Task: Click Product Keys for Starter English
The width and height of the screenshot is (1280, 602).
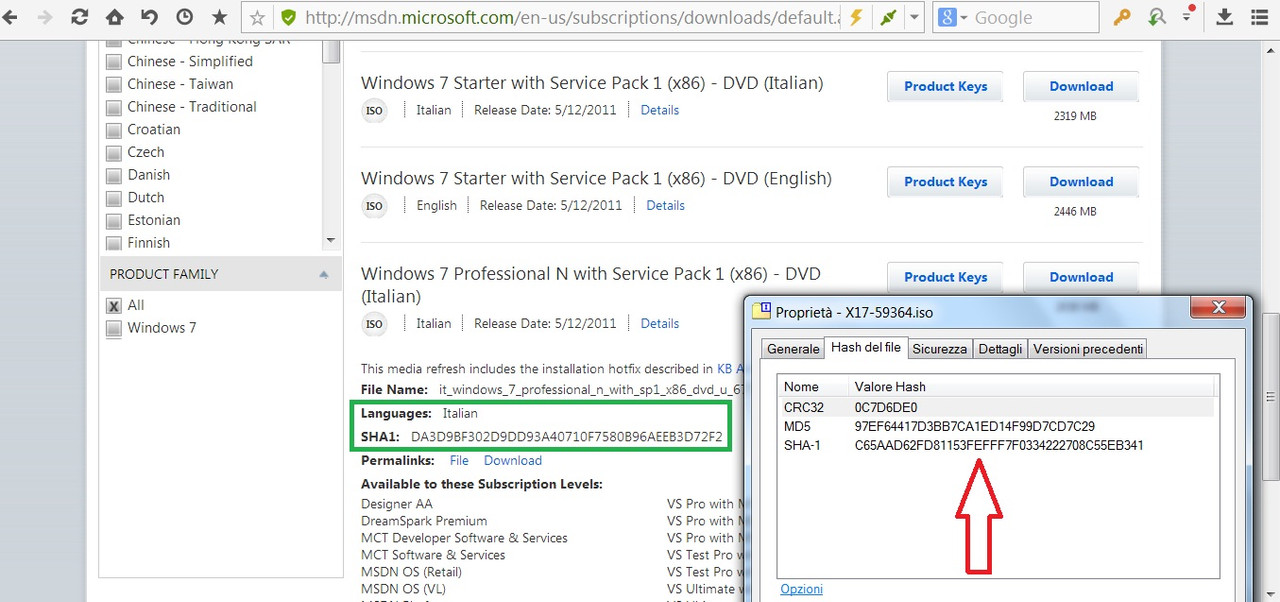Action: click(x=945, y=182)
